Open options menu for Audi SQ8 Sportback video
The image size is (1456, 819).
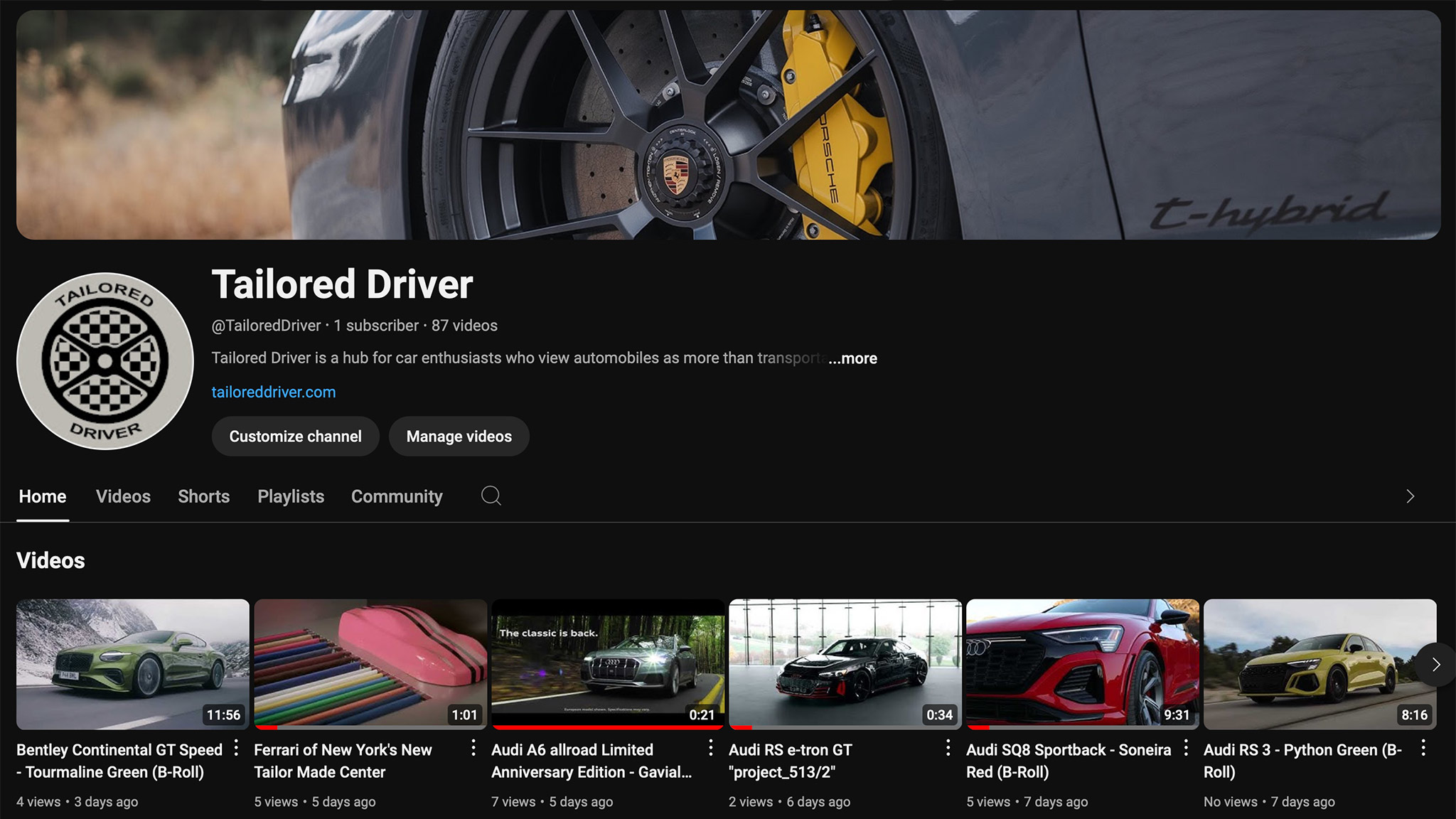point(1186,748)
